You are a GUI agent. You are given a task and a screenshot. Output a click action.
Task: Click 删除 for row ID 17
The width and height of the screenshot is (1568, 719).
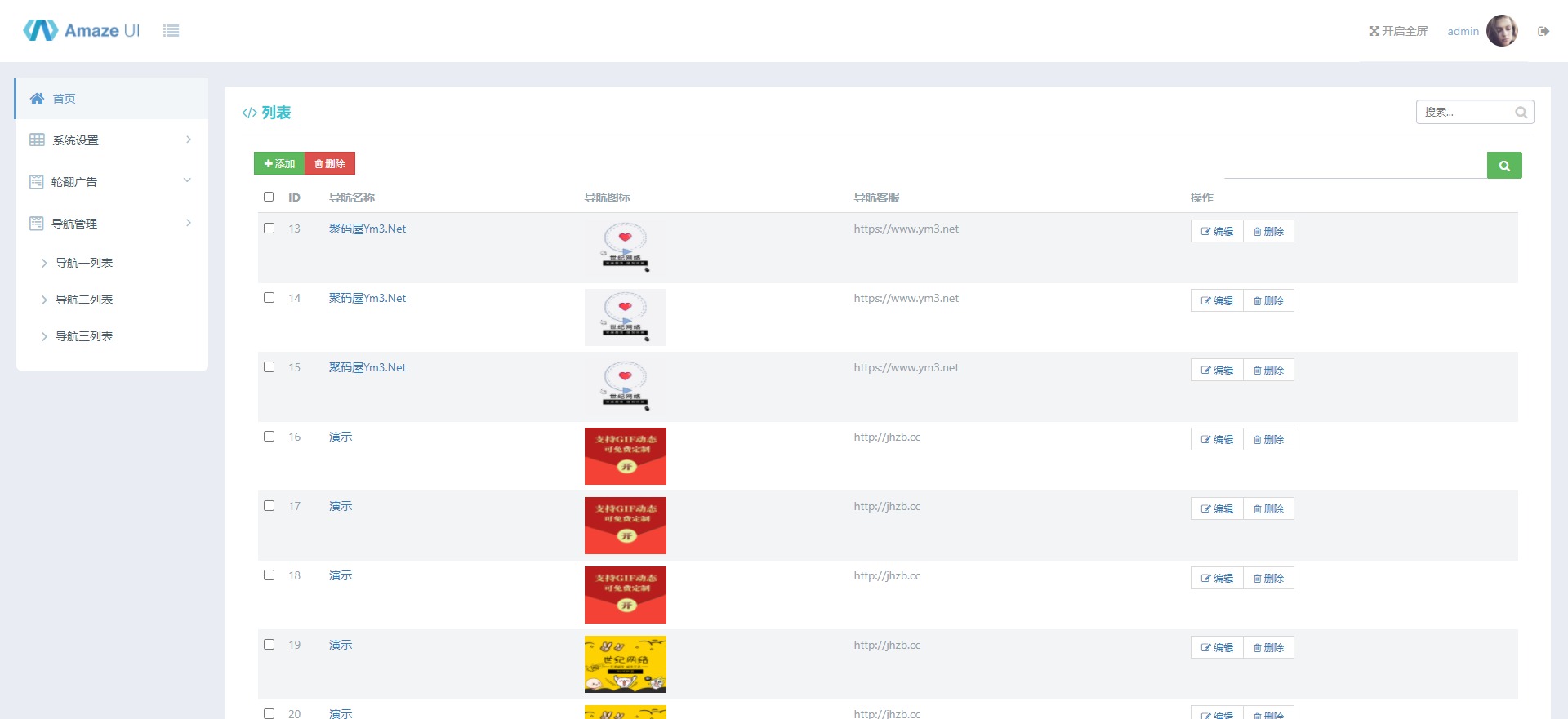point(1268,508)
